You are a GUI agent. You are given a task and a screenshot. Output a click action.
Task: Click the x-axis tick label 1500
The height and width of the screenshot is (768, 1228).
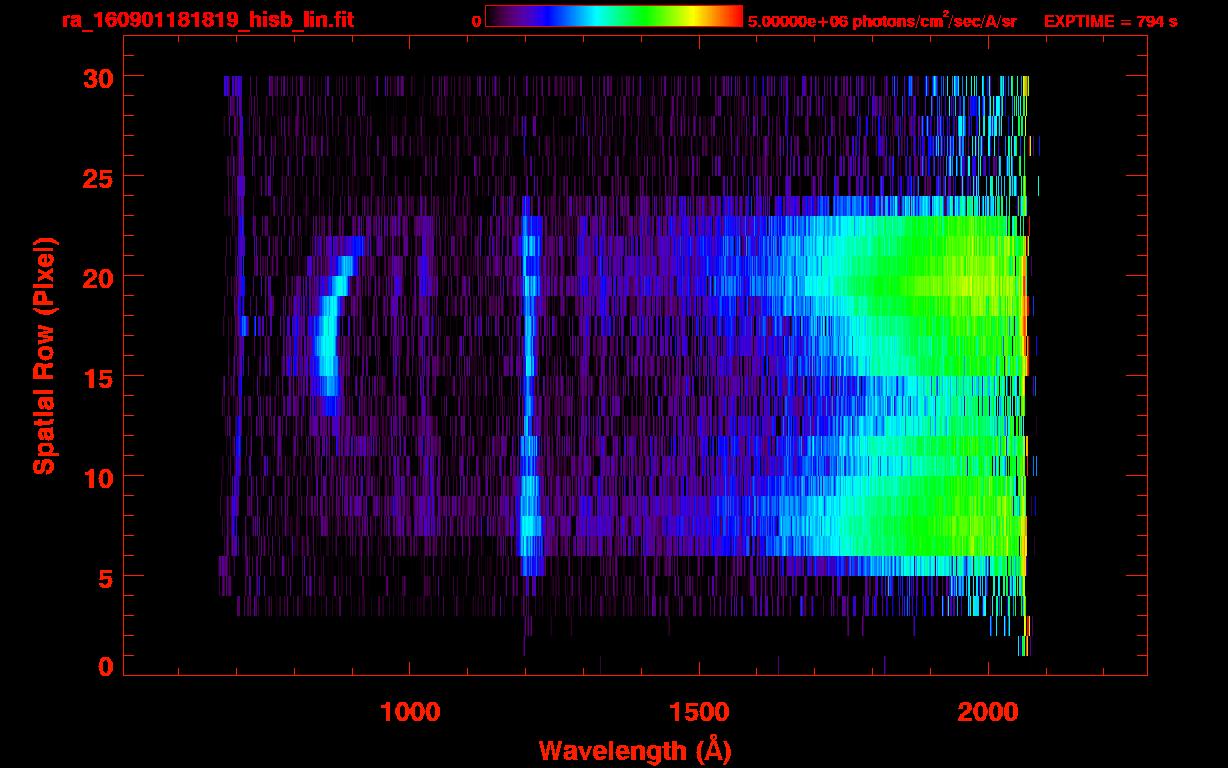click(x=698, y=711)
